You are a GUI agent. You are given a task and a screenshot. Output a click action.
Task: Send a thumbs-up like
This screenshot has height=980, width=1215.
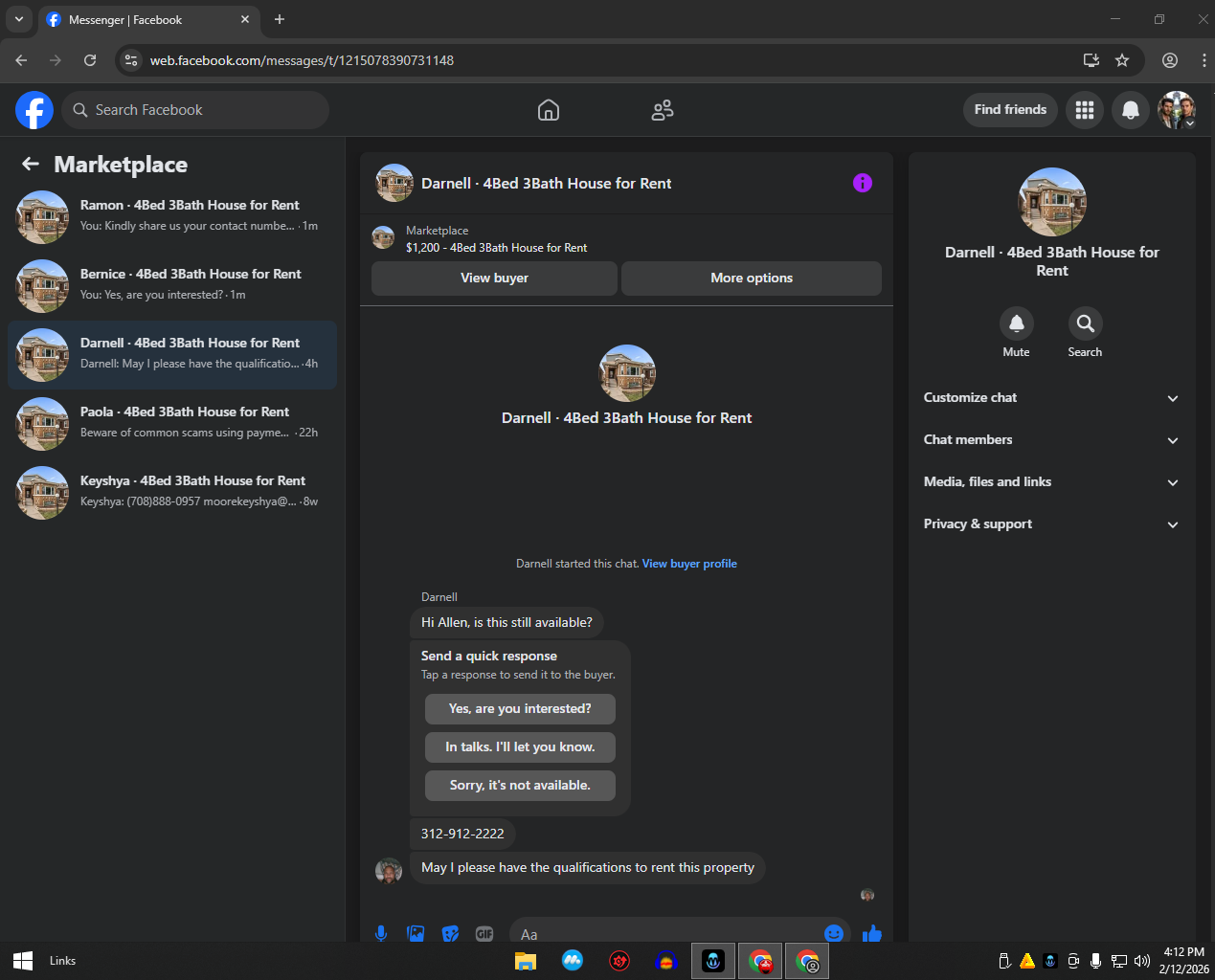pyautogui.click(x=871, y=933)
